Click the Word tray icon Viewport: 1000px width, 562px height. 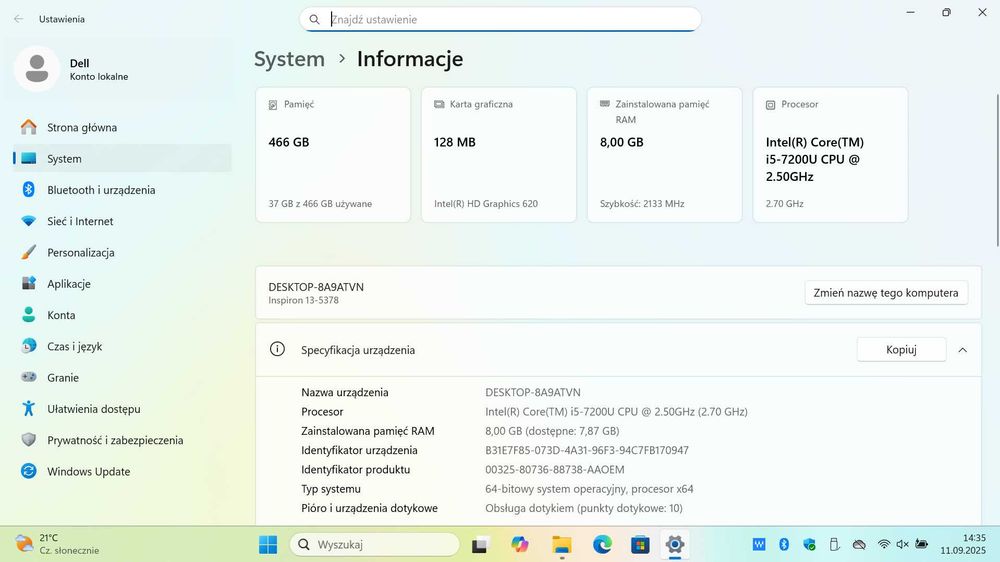(x=758, y=544)
